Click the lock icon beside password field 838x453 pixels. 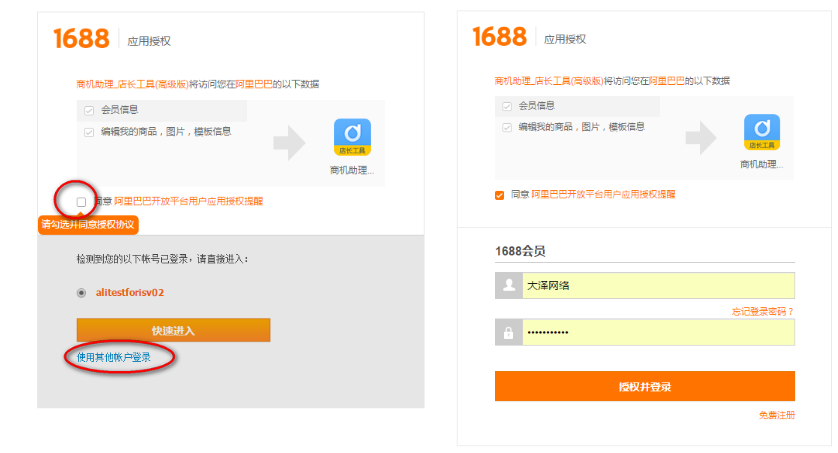pos(509,332)
